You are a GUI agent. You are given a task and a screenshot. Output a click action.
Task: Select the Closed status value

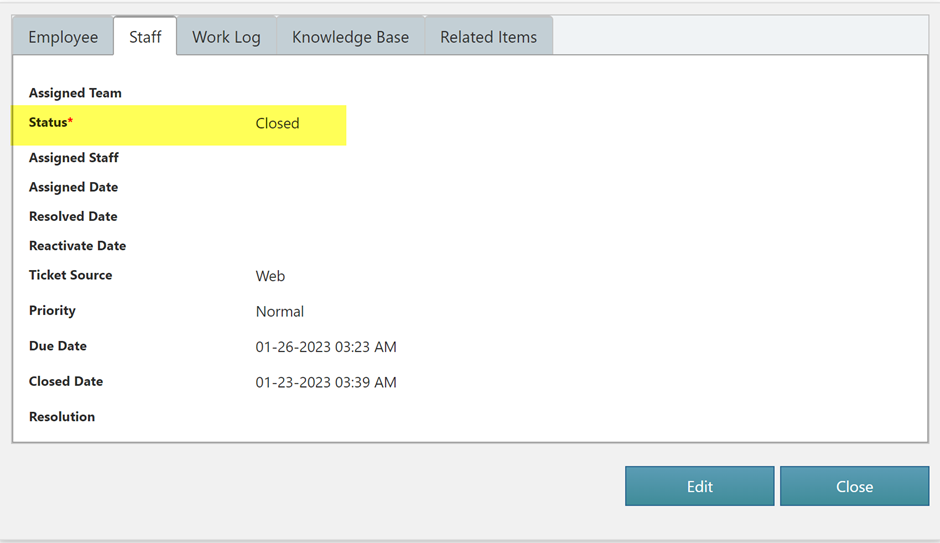277,124
